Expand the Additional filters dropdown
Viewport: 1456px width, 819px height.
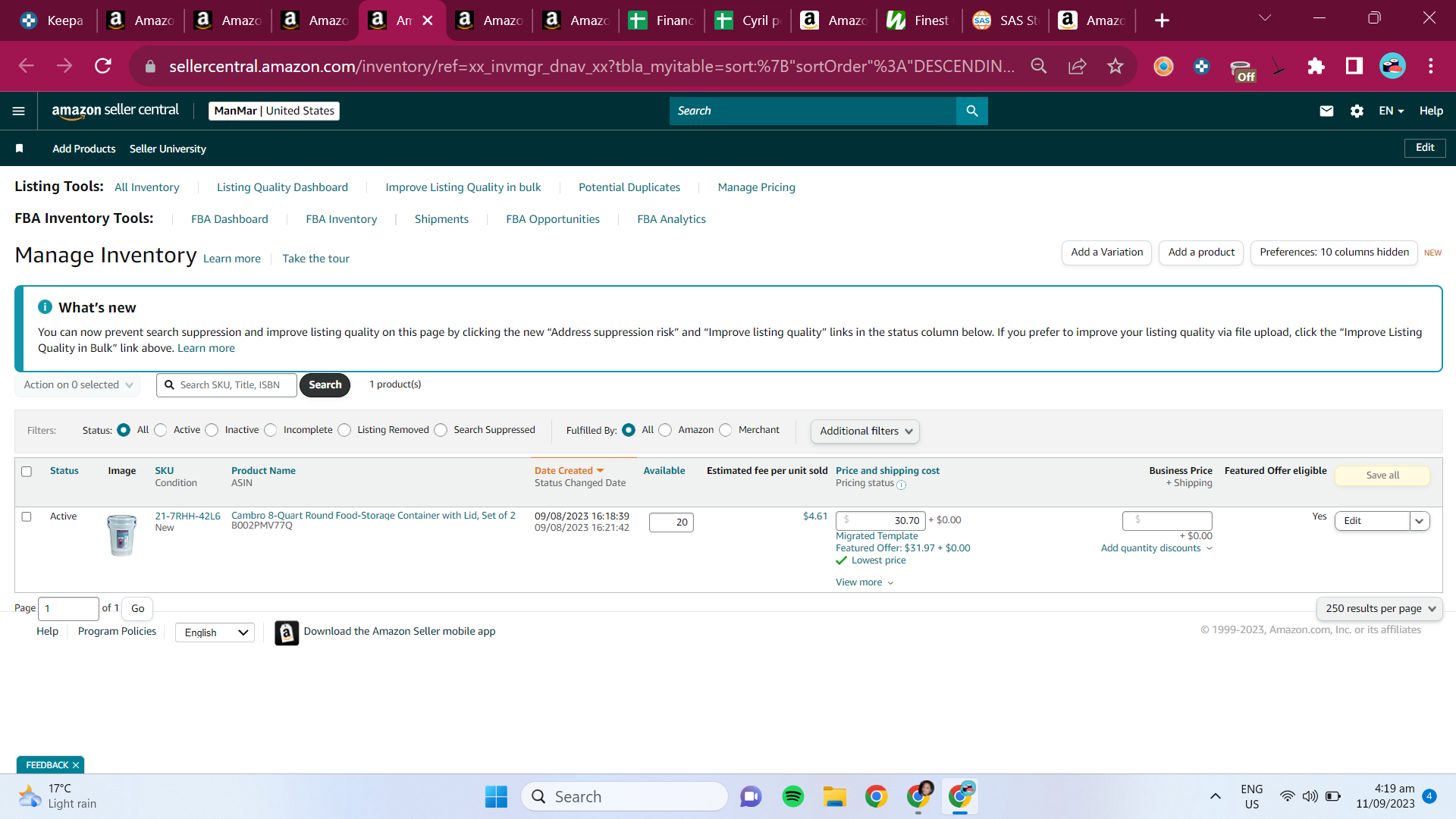865,431
